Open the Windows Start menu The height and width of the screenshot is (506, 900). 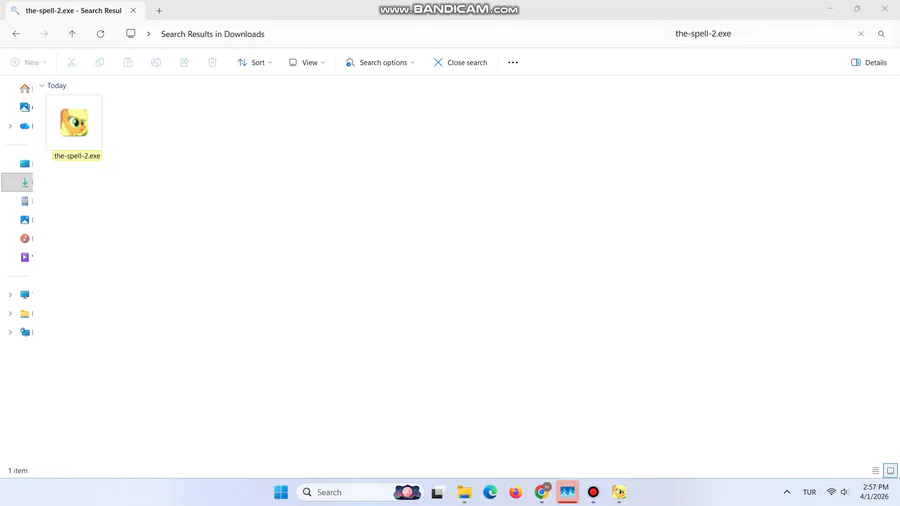[x=281, y=492]
